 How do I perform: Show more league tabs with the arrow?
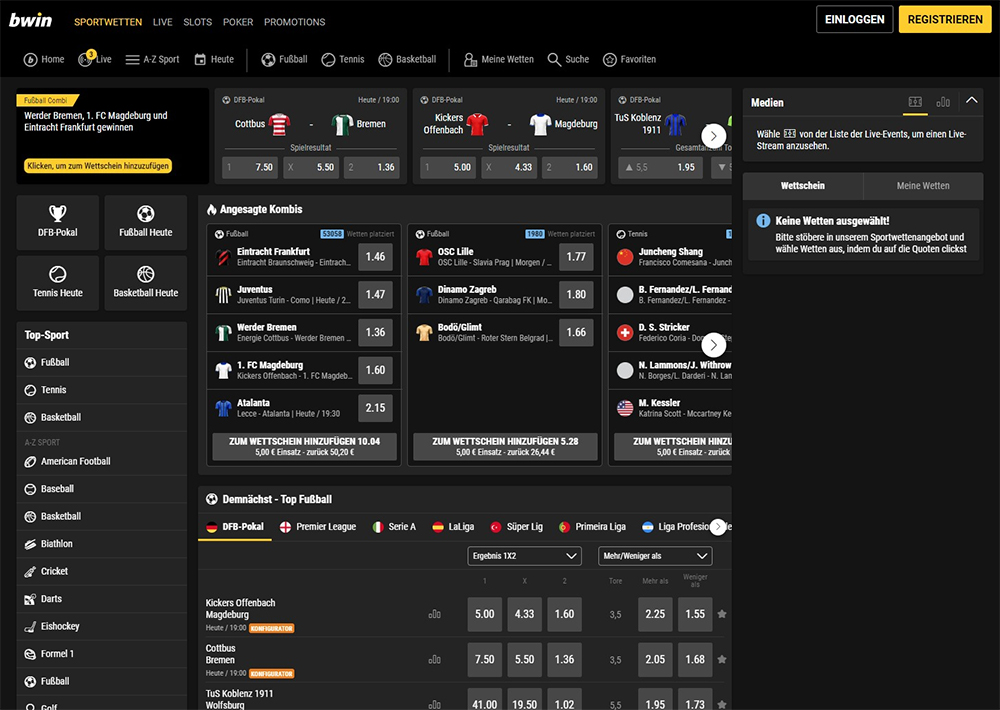(x=718, y=527)
